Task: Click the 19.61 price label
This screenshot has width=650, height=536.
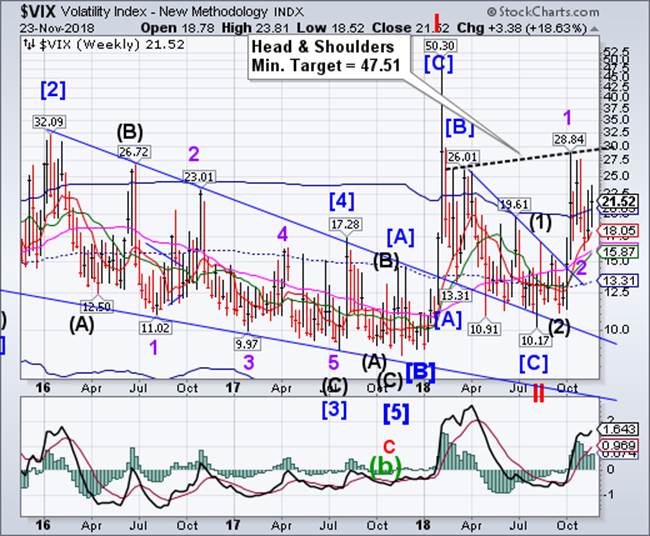Action: (x=514, y=204)
